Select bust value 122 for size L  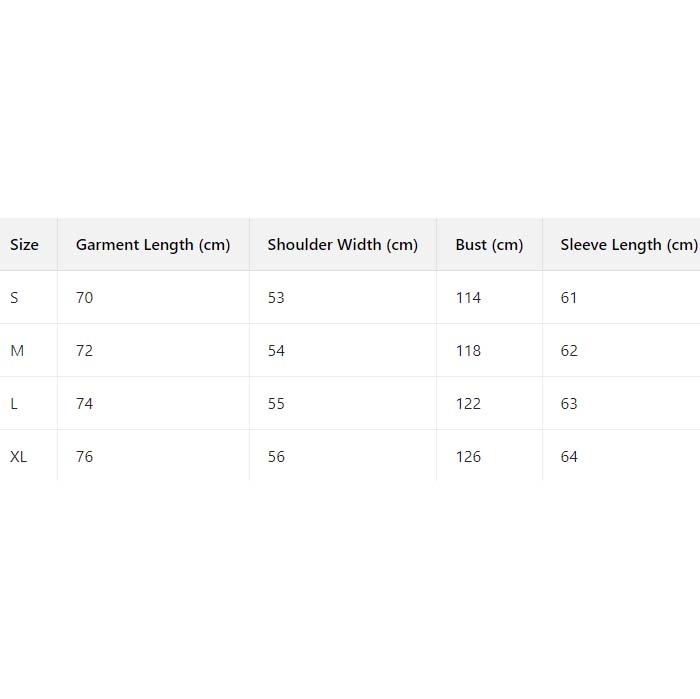(468, 404)
